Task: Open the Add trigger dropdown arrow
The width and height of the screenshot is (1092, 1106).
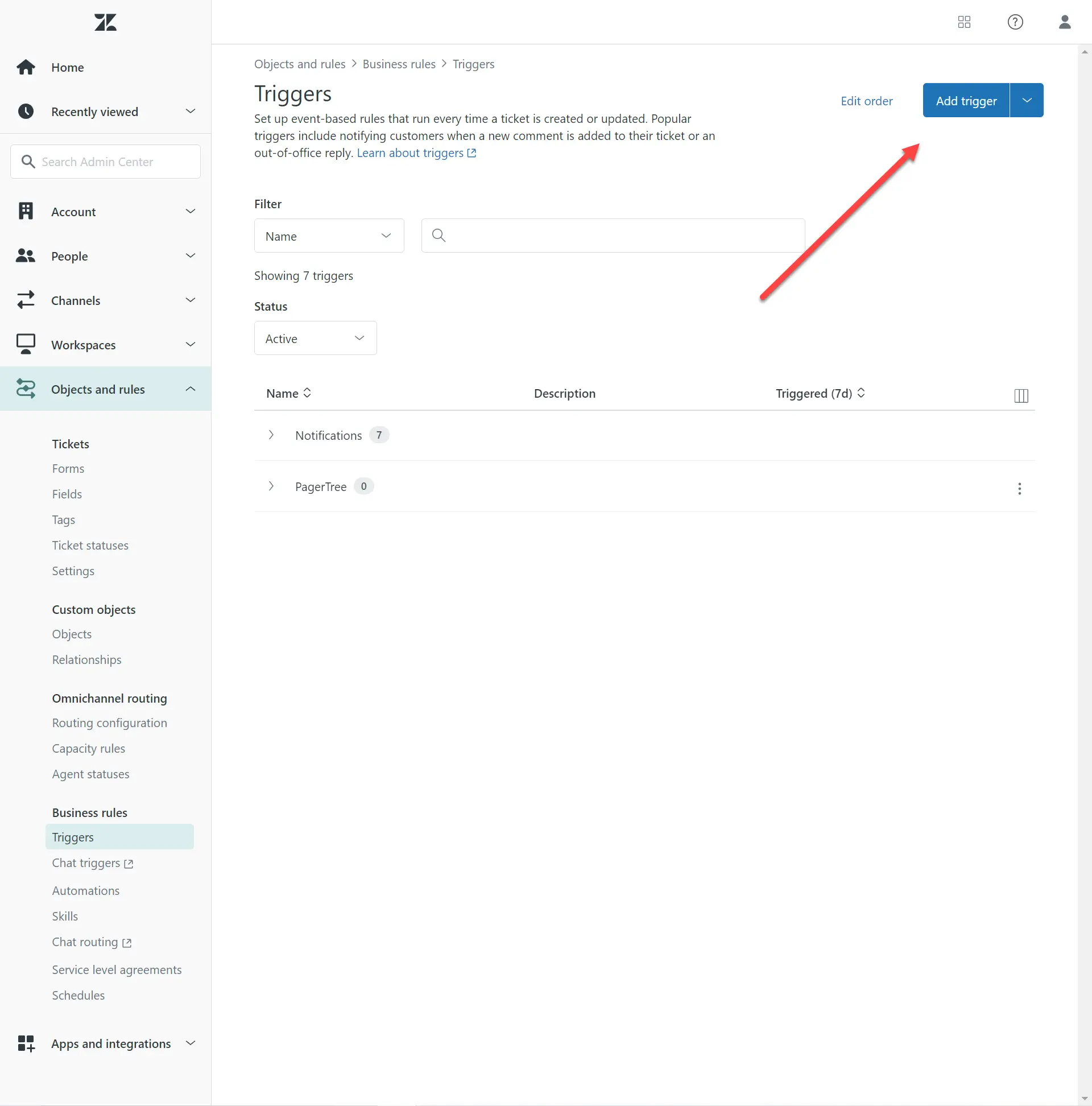Action: (1026, 101)
